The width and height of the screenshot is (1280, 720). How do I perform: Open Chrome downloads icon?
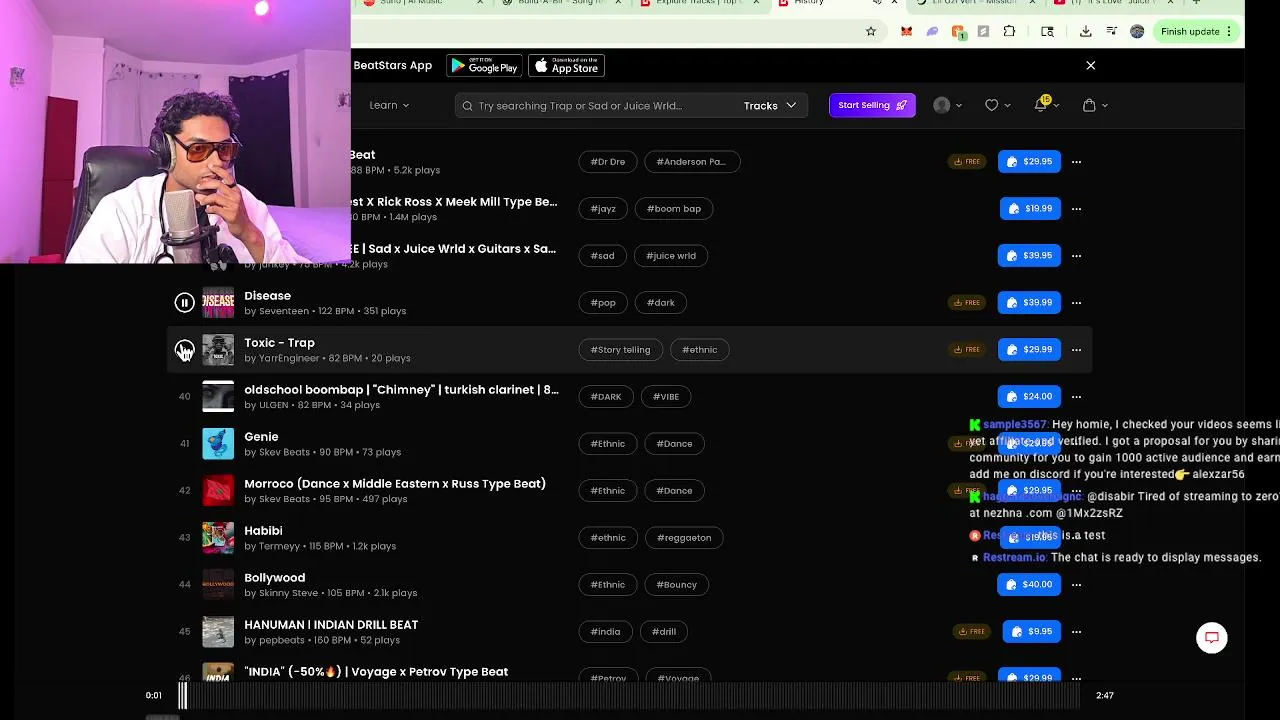coord(1085,31)
